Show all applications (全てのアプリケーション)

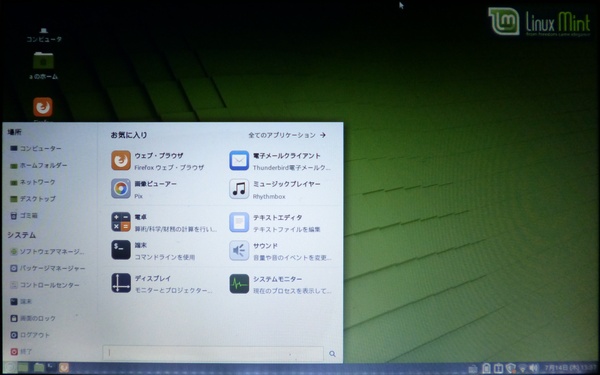pos(287,135)
